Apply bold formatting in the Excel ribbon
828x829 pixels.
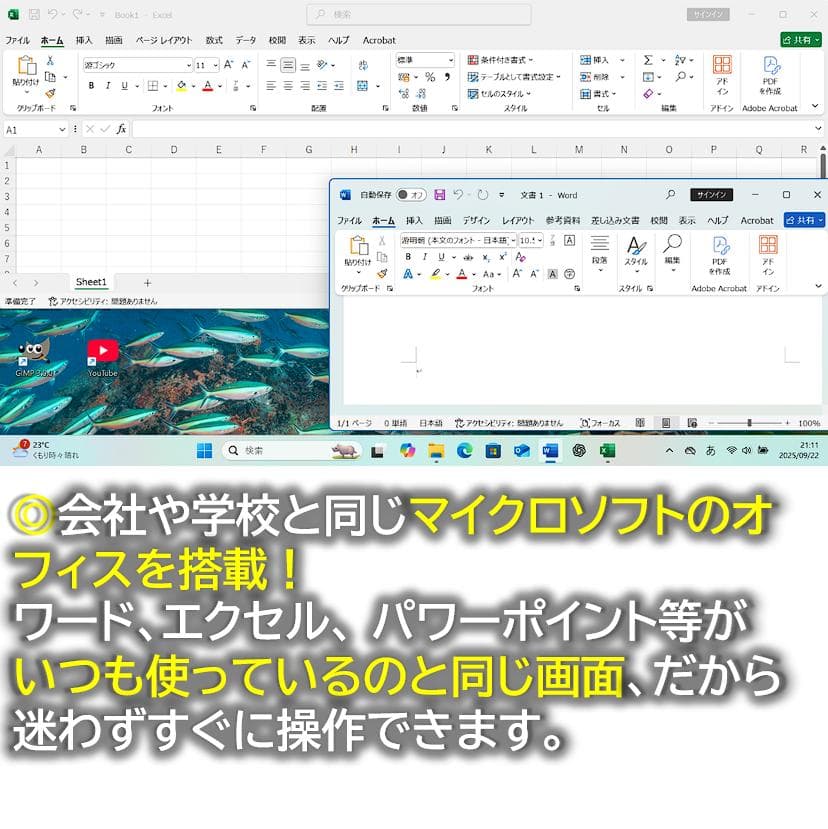[92, 85]
